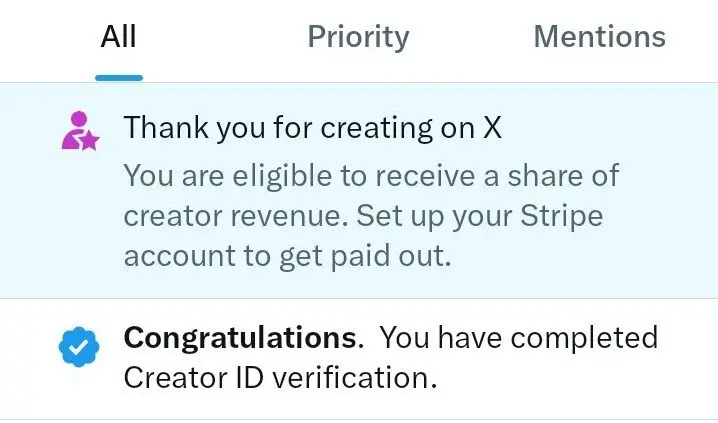Click the purple creator star icon
The height and width of the screenshot is (423, 718).
[81, 131]
